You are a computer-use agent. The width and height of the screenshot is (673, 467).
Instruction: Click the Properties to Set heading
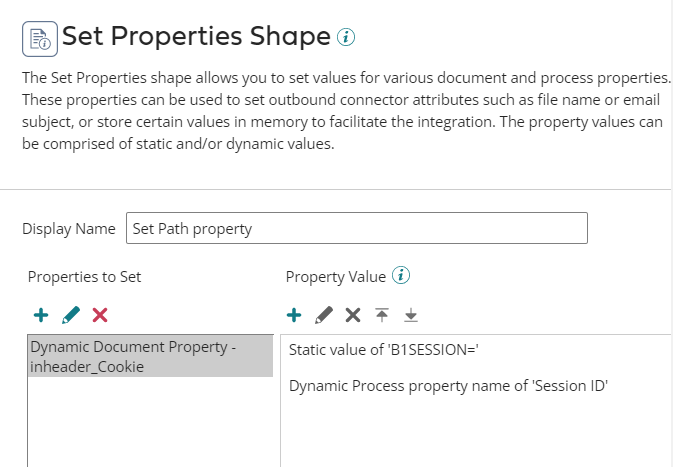coord(85,277)
